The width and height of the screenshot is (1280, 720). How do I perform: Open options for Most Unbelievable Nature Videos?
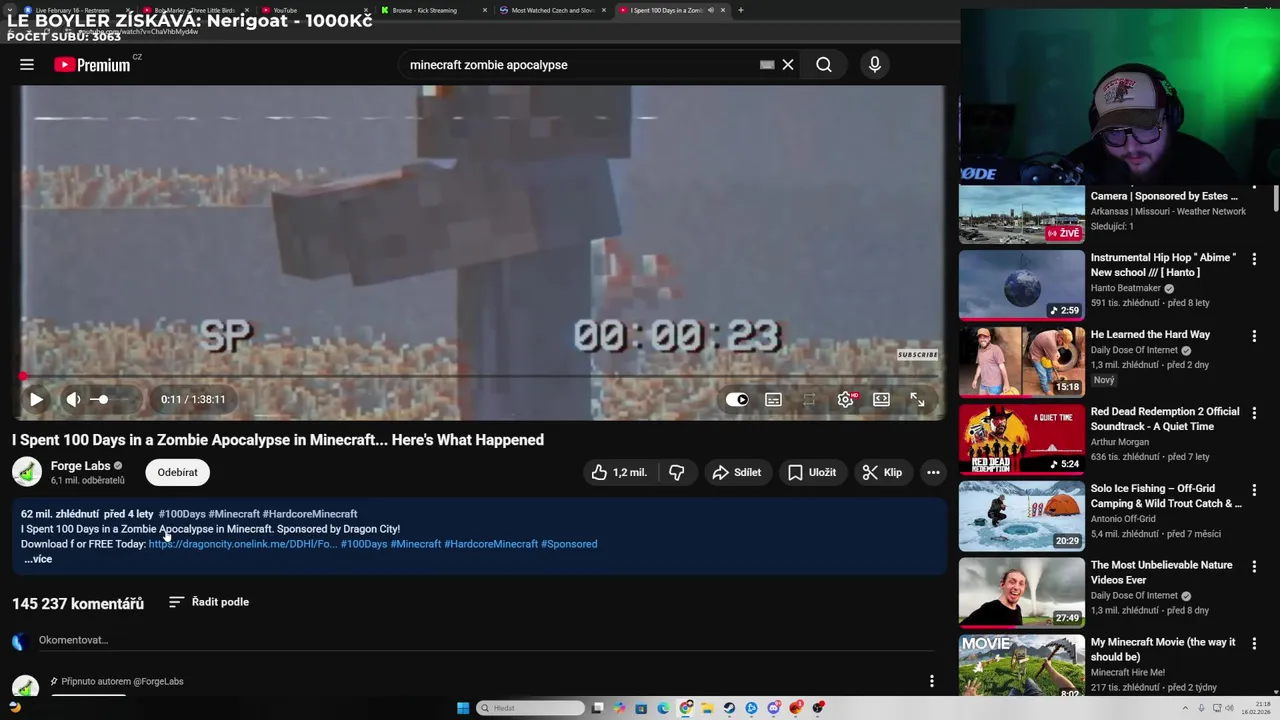click(x=1254, y=567)
